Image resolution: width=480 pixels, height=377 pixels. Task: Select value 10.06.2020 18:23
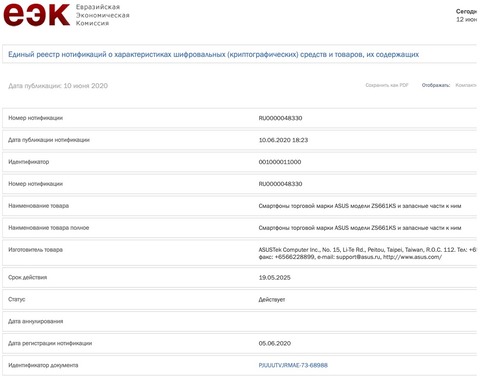point(283,140)
